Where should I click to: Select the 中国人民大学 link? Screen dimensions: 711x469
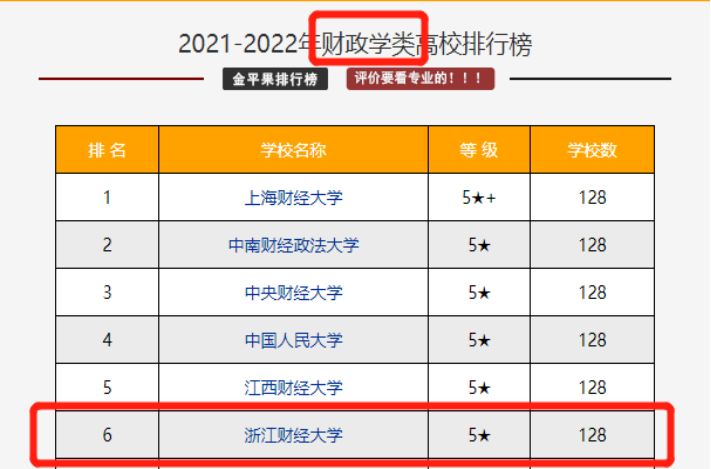coord(293,340)
